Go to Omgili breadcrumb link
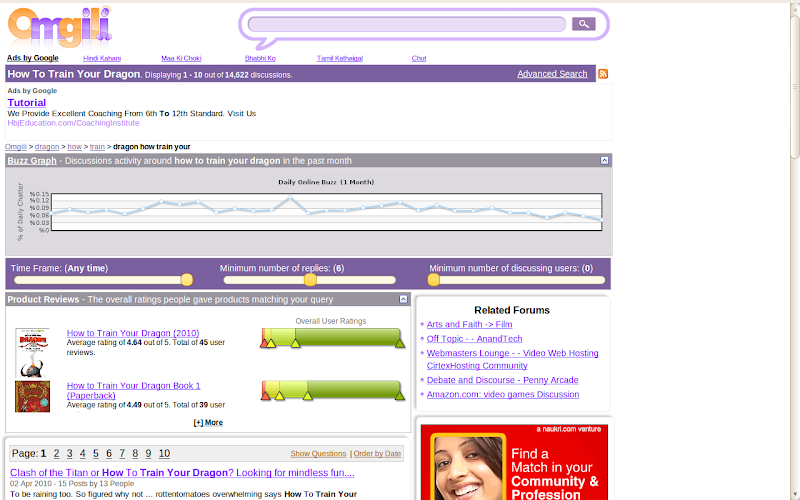 [x=16, y=147]
